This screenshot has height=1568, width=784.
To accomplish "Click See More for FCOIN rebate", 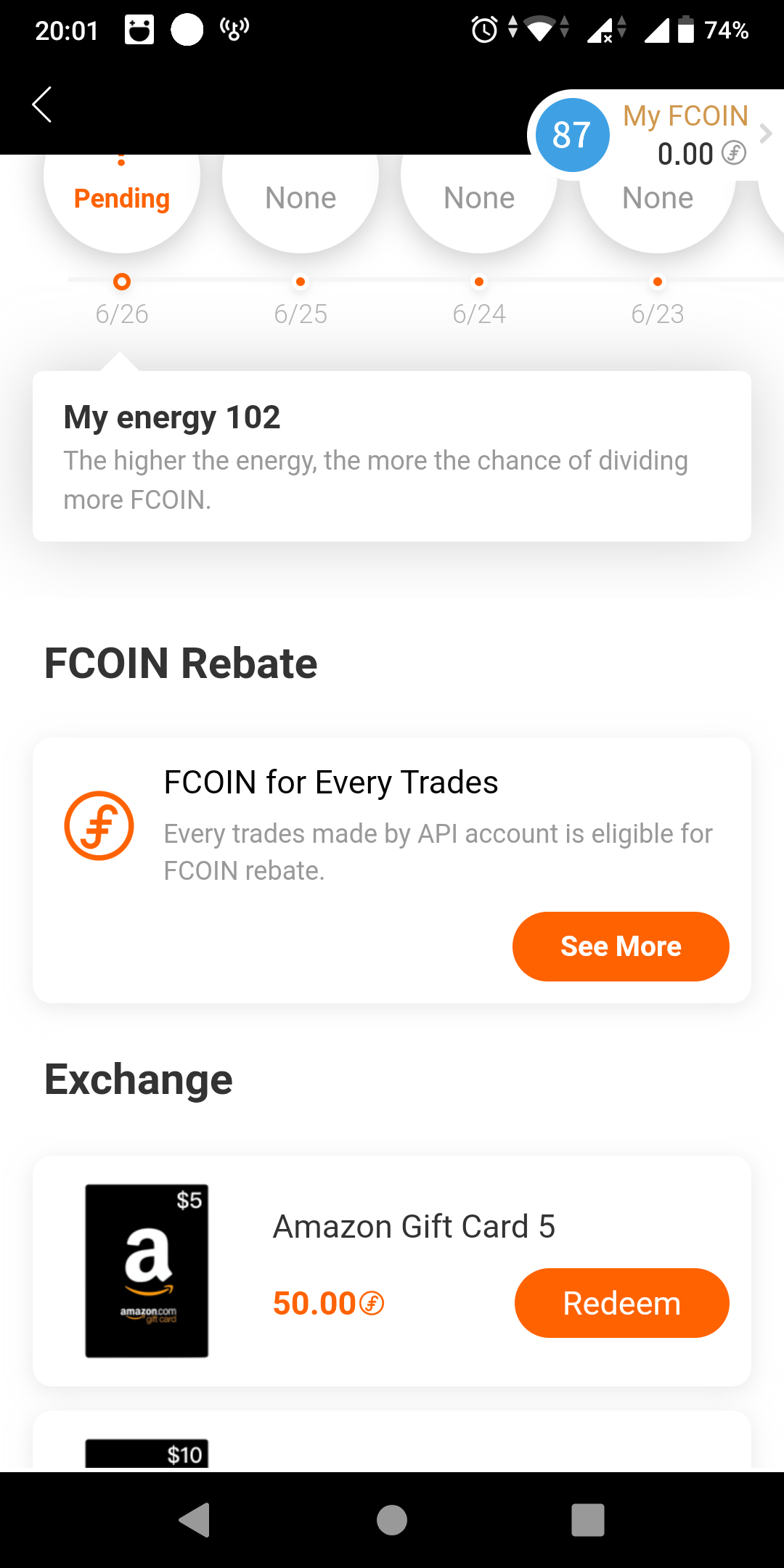I will click(621, 947).
